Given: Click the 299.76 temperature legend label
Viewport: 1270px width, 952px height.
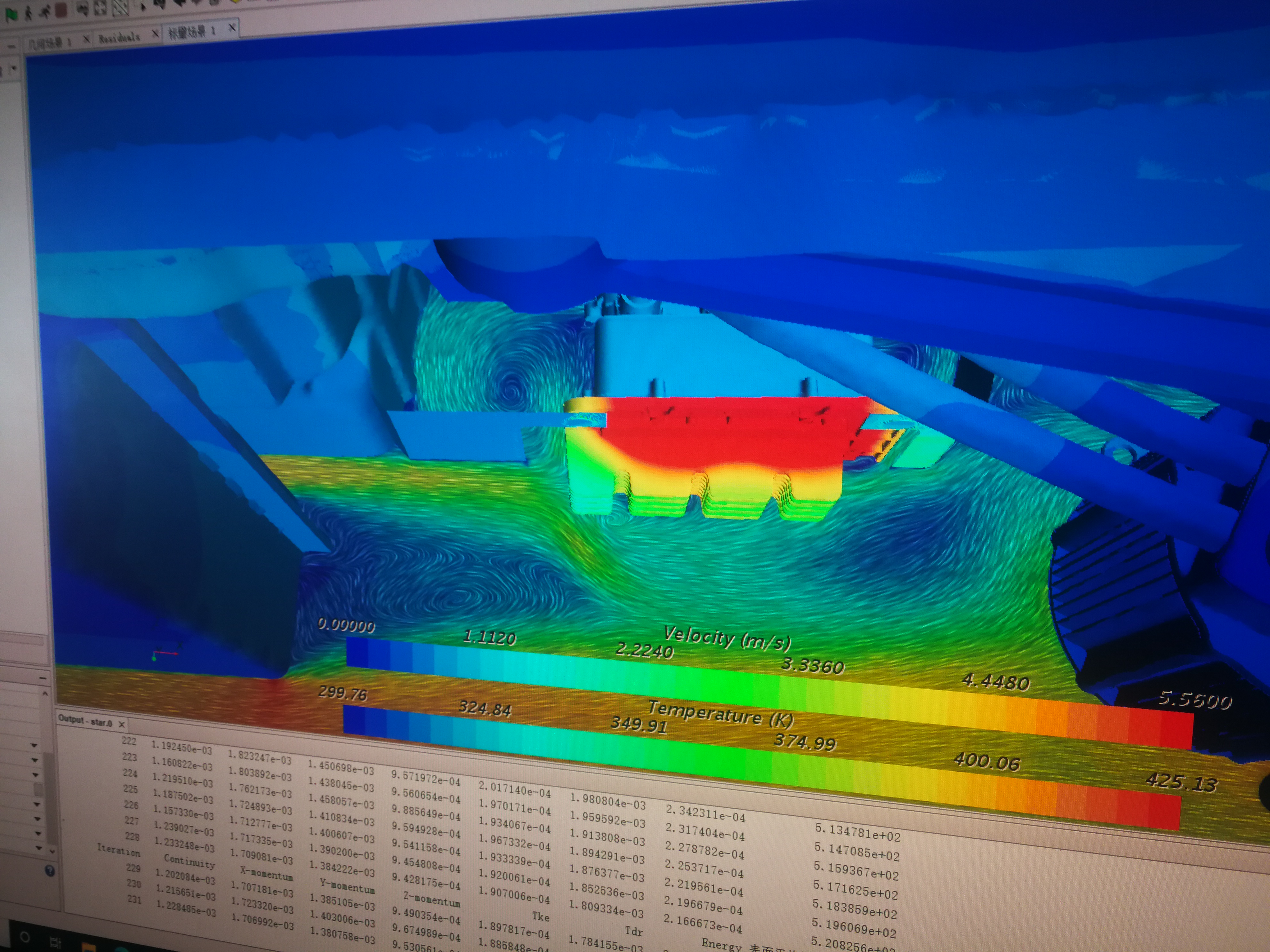Looking at the screenshot, I should pyautogui.click(x=343, y=694).
